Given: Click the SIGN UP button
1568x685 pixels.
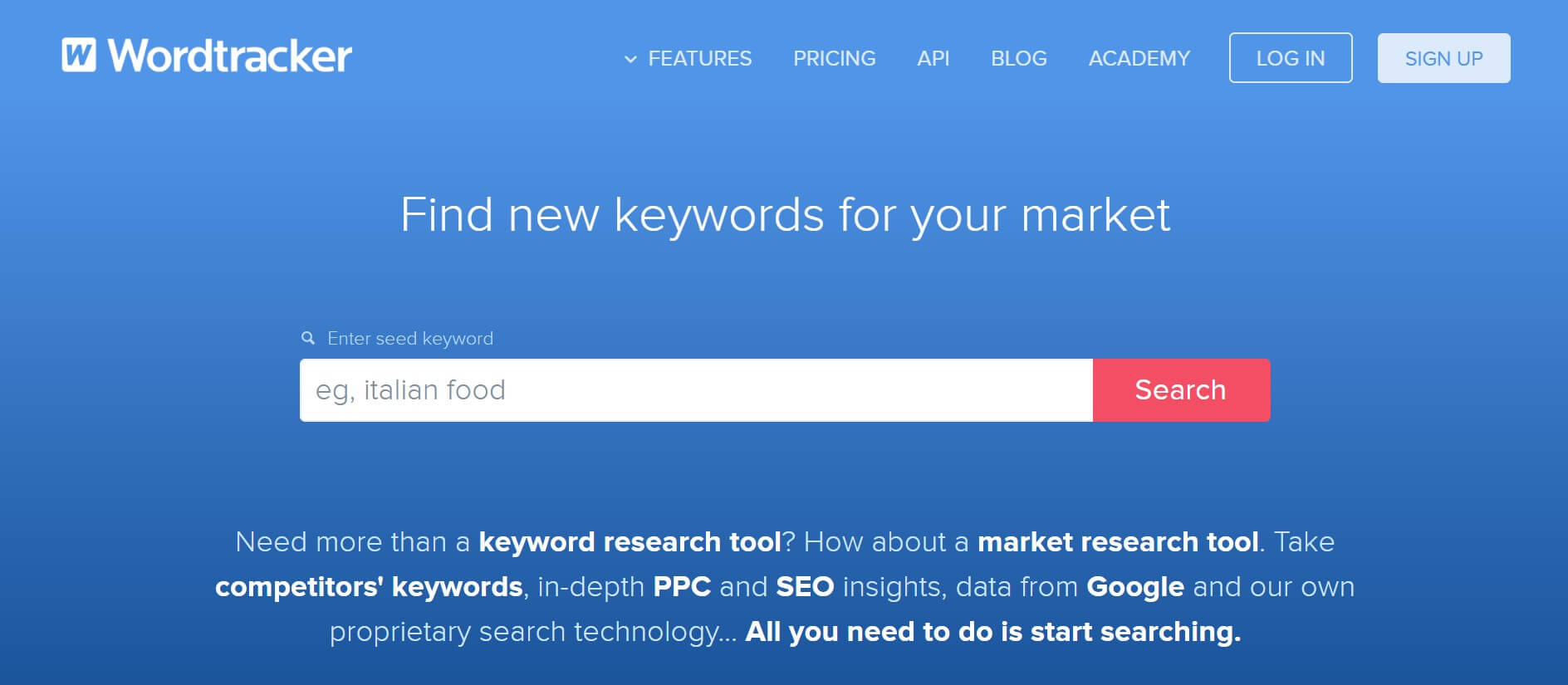Looking at the screenshot, I should [x=1443, y=58].
